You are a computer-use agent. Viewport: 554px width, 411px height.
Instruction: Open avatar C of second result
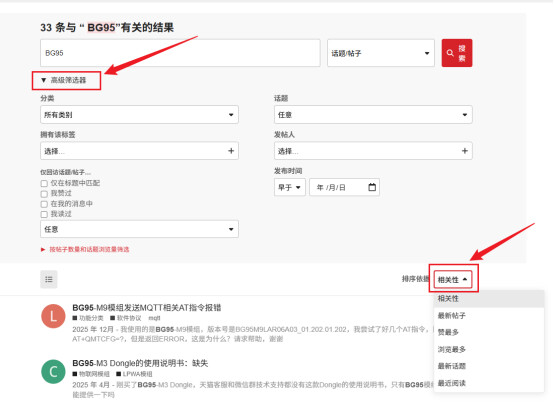53,371
